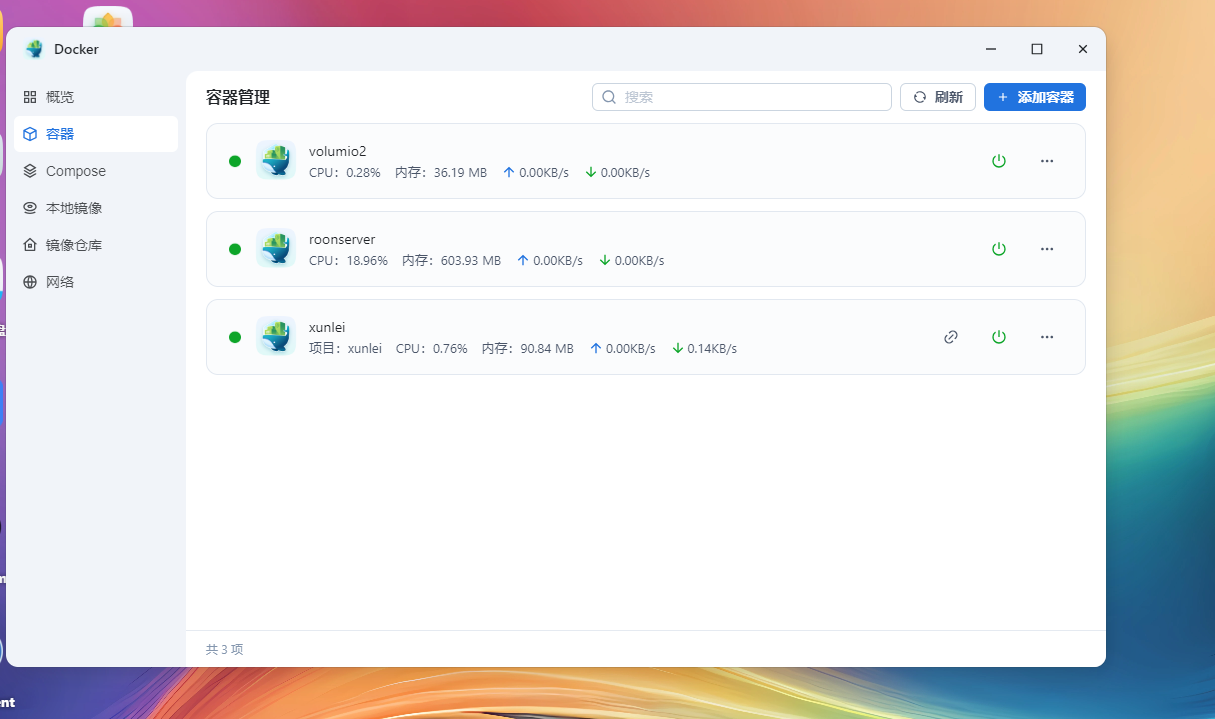Select 容器 in the sidebar

(x=96, y=134)
